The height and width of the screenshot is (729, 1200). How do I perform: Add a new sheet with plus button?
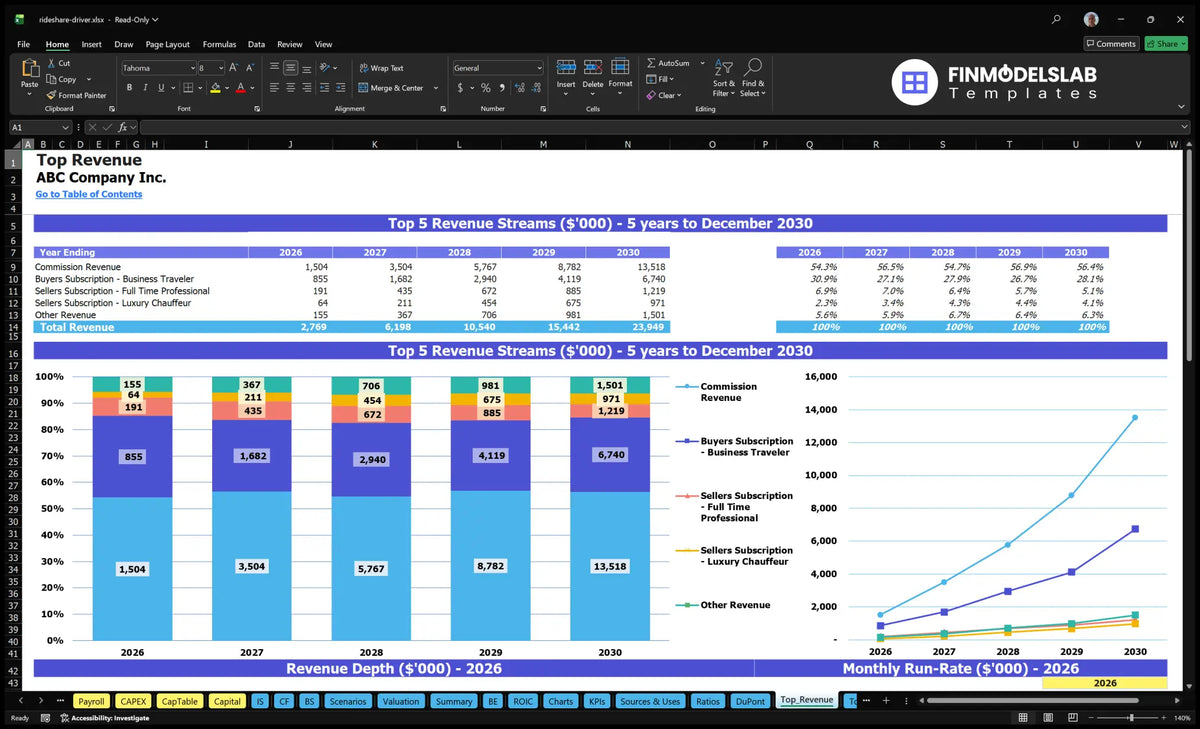pos(885,701)
